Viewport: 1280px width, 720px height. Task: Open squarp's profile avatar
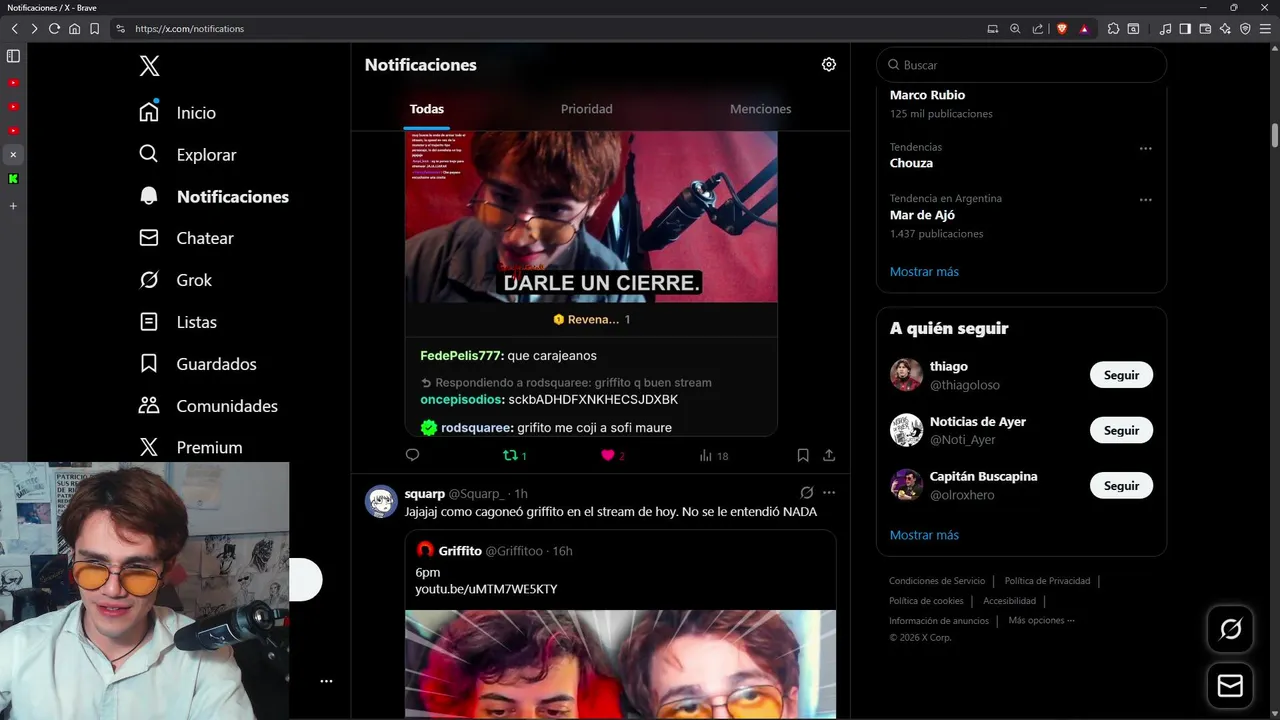pyautogui.click(x=381, y=501)
